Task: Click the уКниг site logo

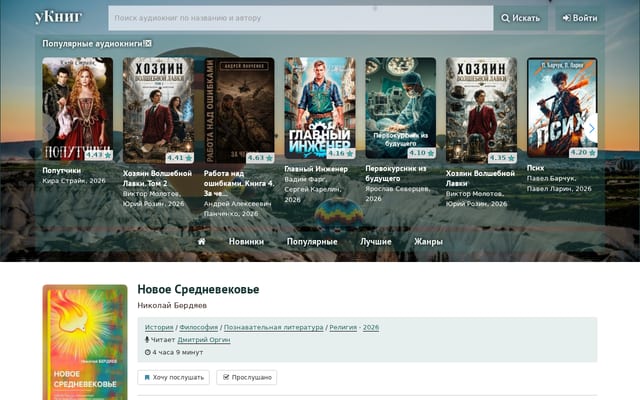Action: [x=58, y=17]
